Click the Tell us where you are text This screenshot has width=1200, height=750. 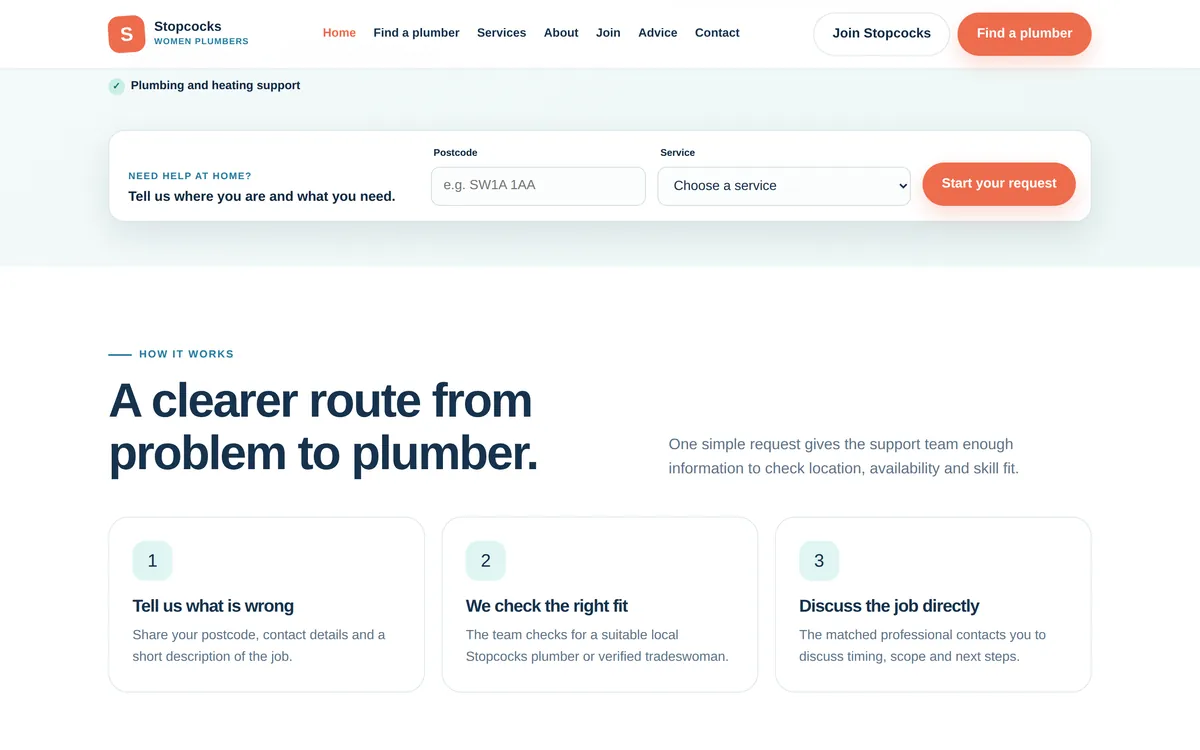coord(262,196)
